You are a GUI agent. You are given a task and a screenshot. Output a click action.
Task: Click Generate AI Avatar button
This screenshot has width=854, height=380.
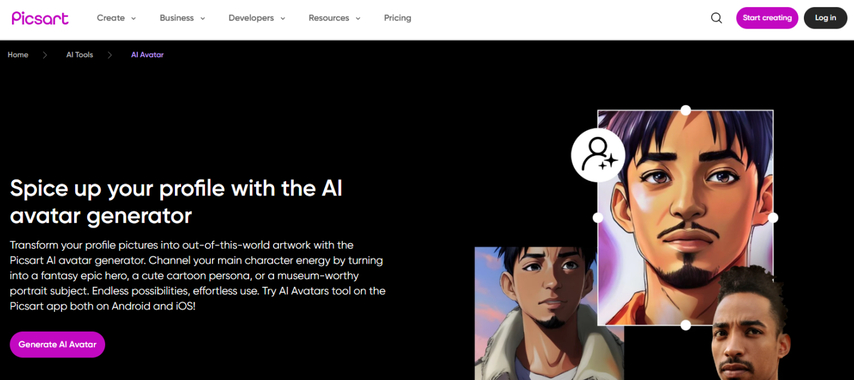pos(57,344)
